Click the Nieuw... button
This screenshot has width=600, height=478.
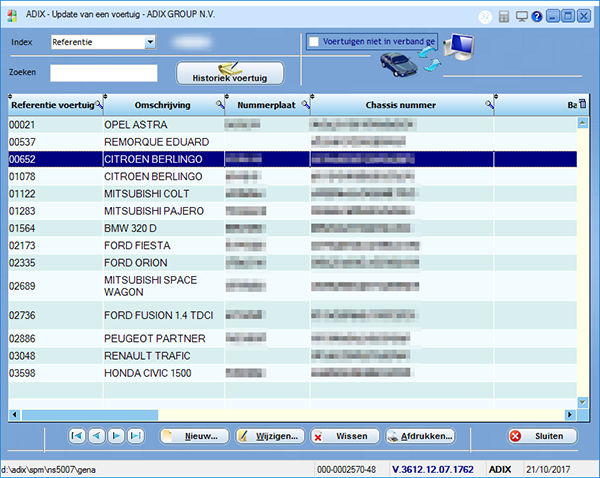194,436
